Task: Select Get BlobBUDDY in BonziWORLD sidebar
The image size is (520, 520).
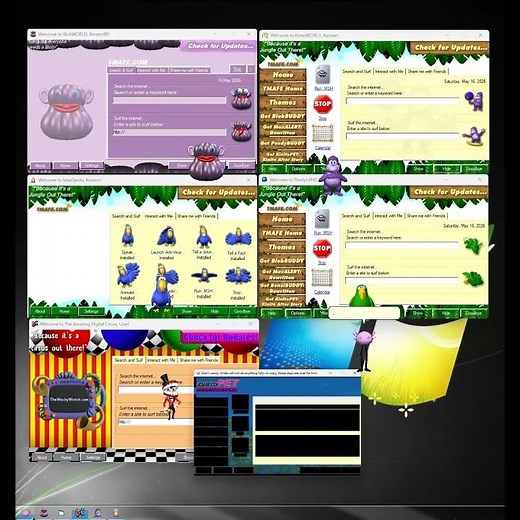Action: tap(283, 116)
